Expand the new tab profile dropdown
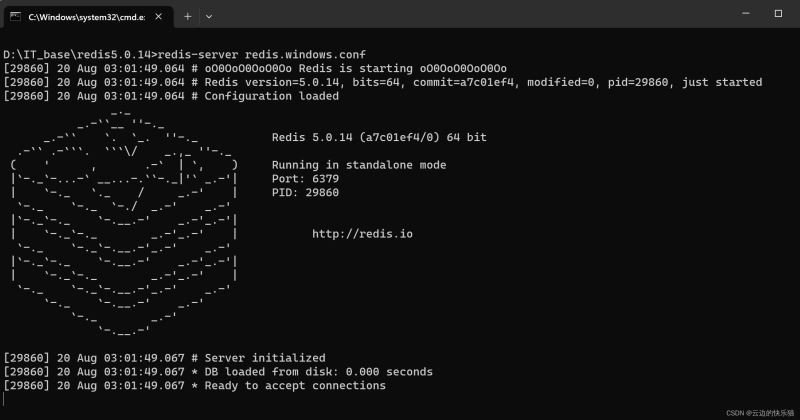Image resolution: width=800 pixels, height=420 pixels. point(208,16)
